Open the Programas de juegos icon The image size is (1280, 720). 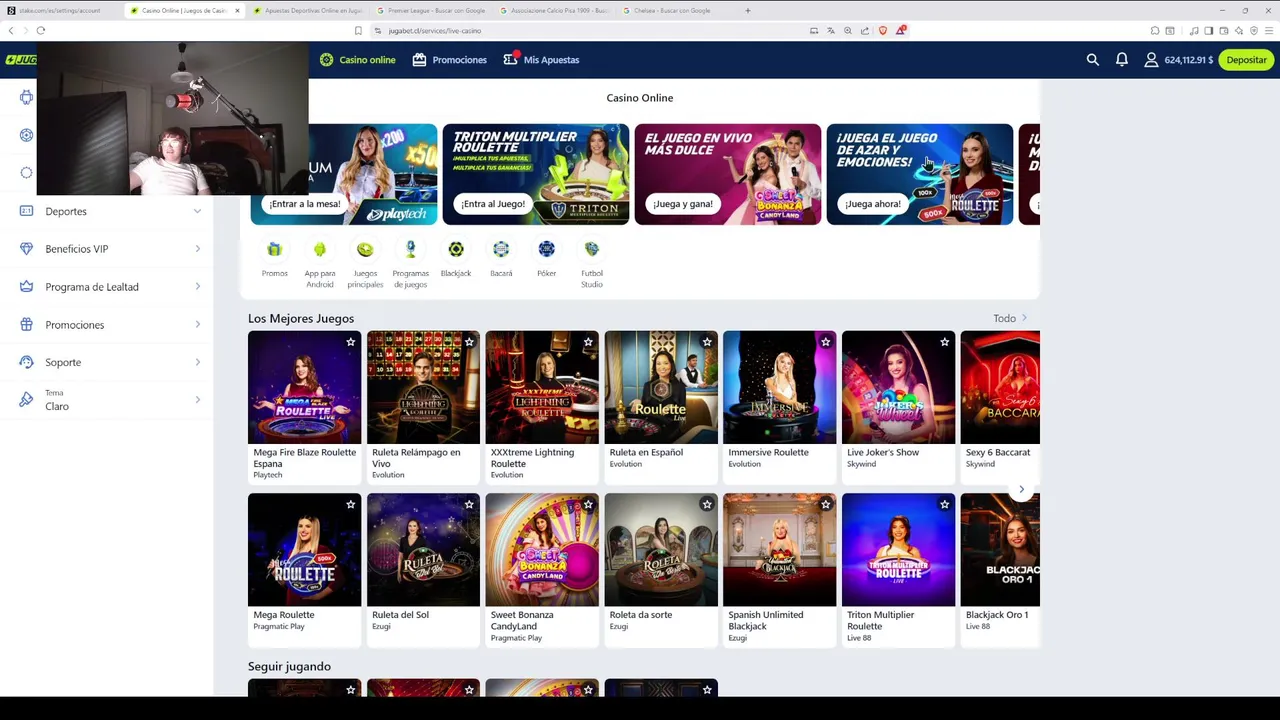pos(410,249)
